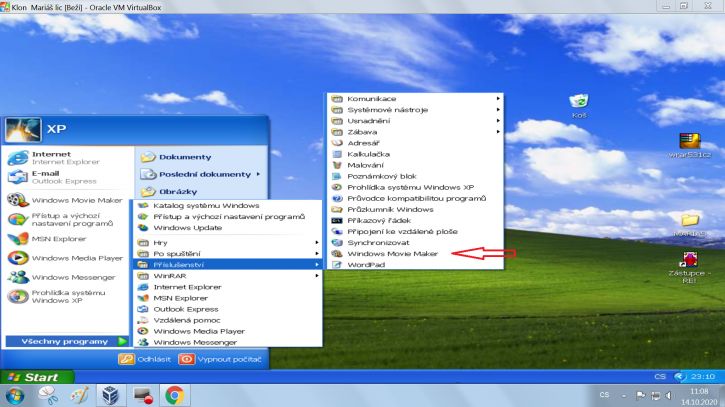Click Vypnout počítač button

(x=220, y=359)
